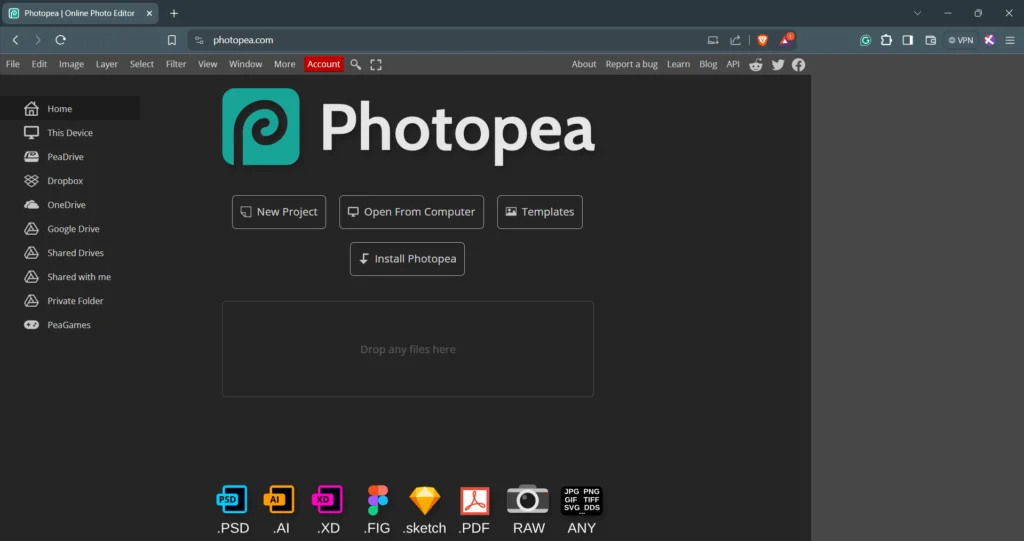This screenshot has width=1024, height=541.
Task: Click the Brave Rewards triangle icon
Action: tap(786, 39)
